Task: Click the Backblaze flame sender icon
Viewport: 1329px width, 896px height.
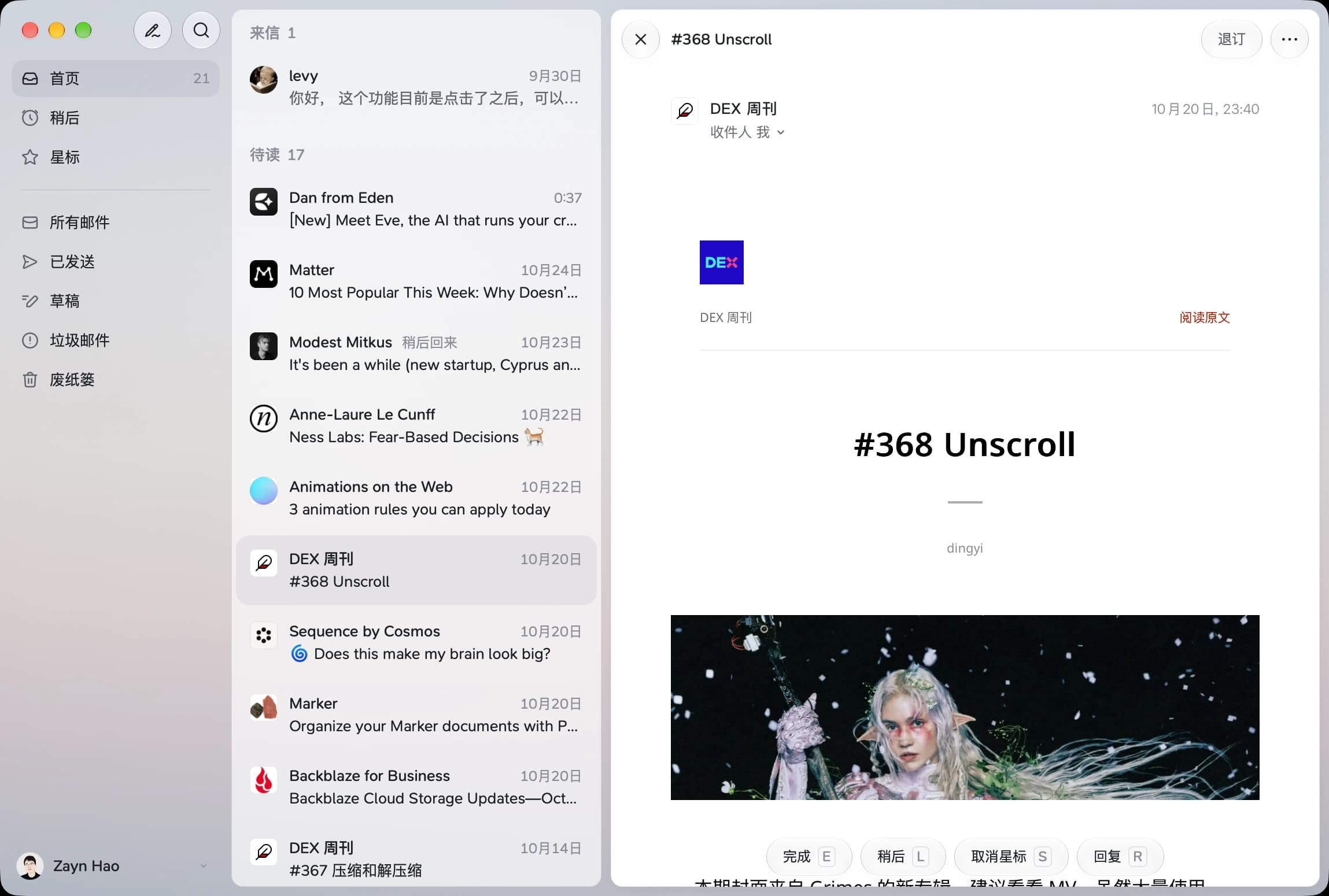Action: [x=264, y=780]
